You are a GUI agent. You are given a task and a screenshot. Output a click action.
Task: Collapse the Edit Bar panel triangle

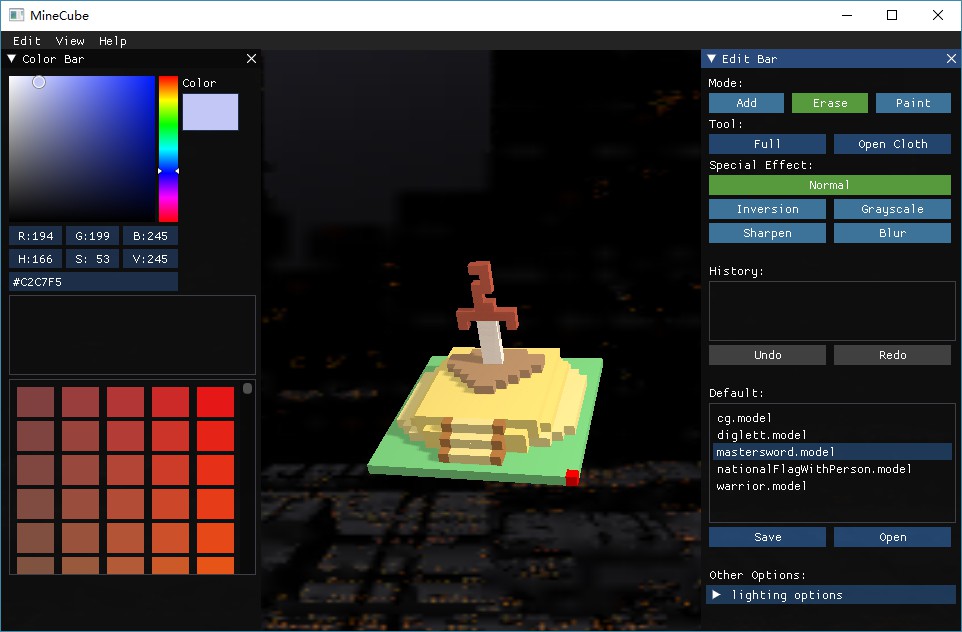[712, 59]
